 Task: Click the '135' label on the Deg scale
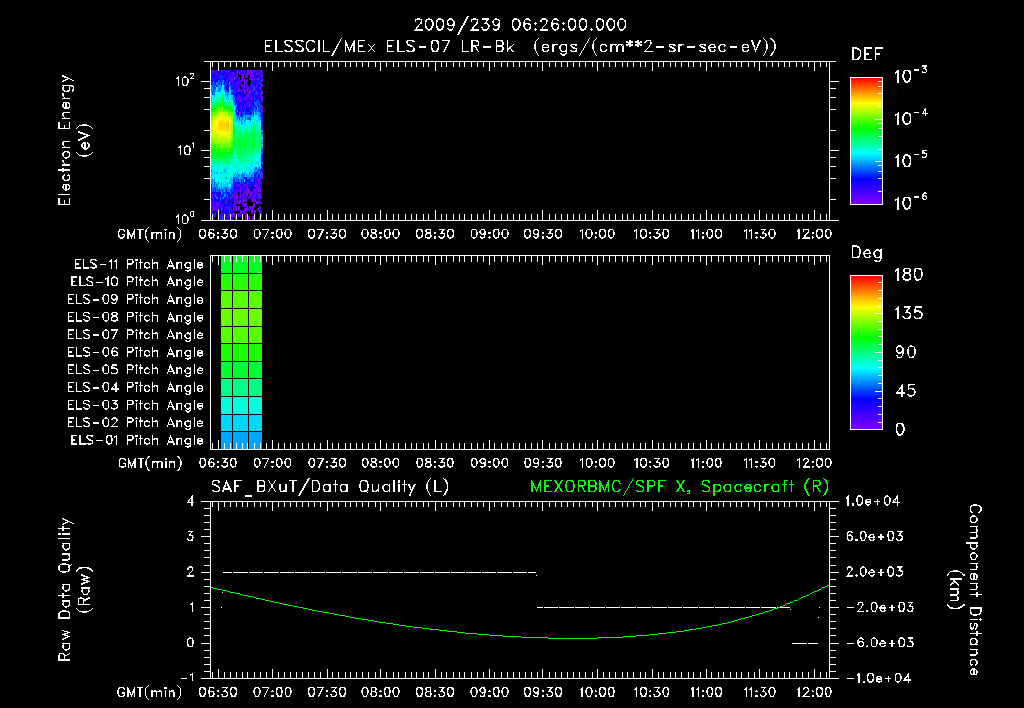[x=908, y=314]
